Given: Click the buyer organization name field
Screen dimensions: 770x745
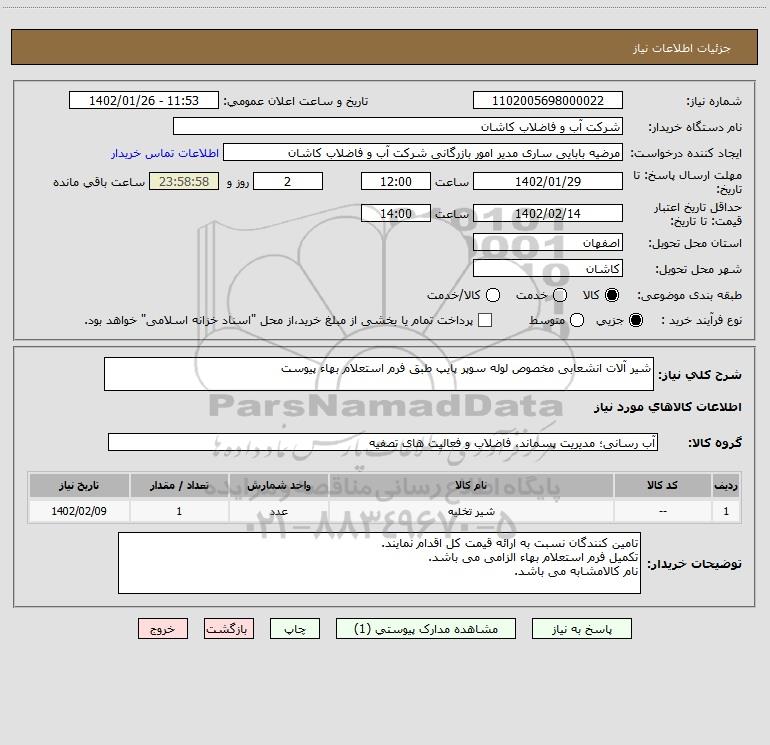Looking at the screenshot, I should [x=398, y=127].
